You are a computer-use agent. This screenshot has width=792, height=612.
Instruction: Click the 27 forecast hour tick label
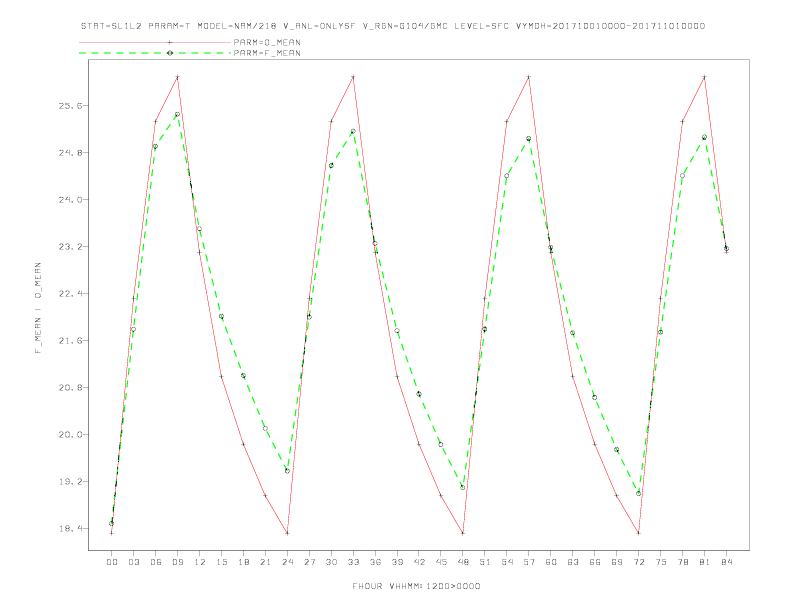tap(309, 562)
